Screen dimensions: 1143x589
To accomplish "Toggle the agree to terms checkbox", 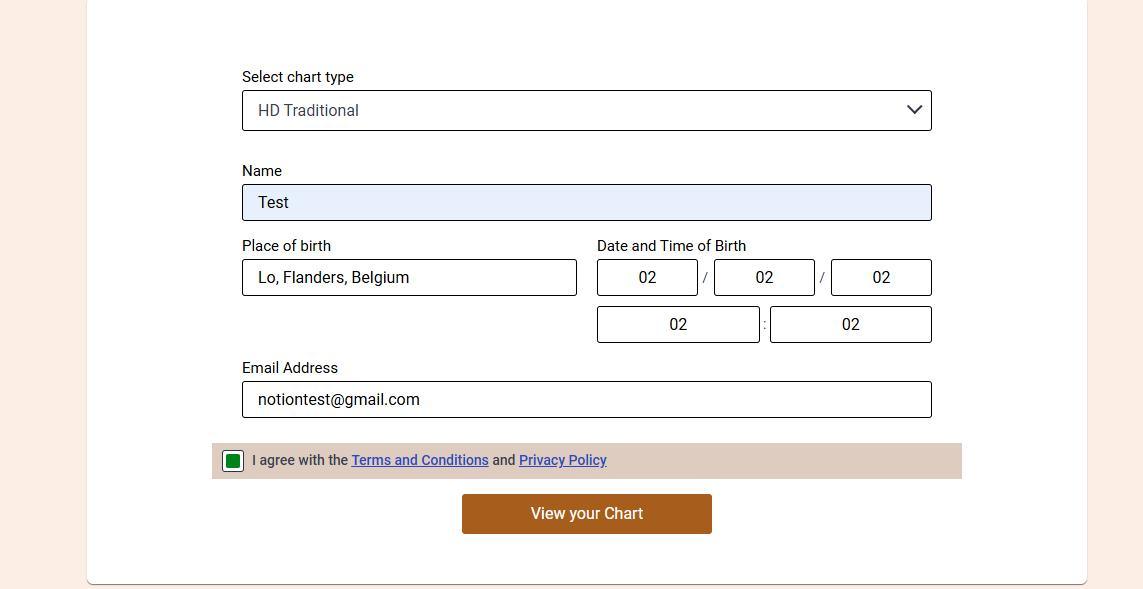I will pos(233,461).
